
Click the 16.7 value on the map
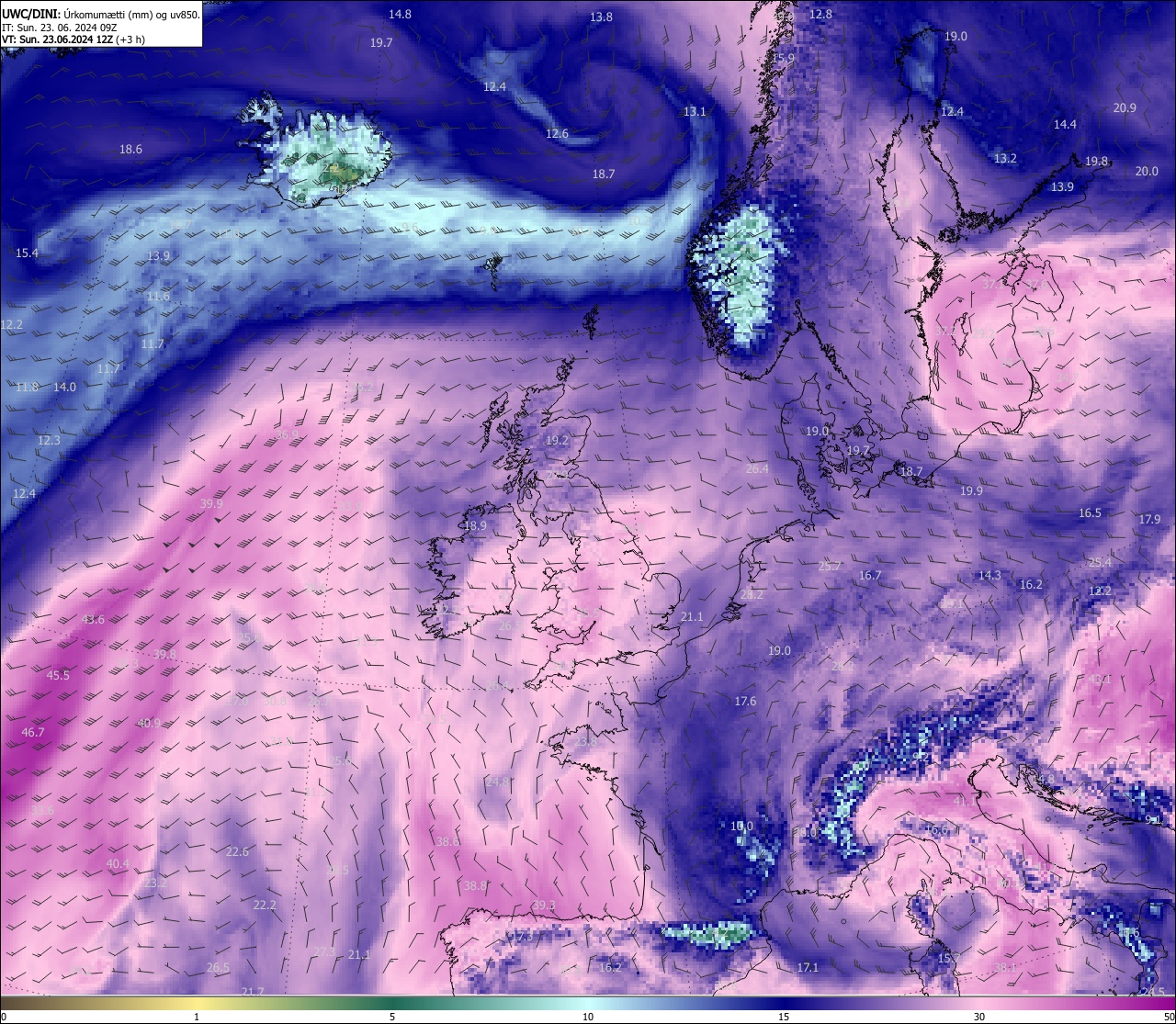tap(870, 575)
